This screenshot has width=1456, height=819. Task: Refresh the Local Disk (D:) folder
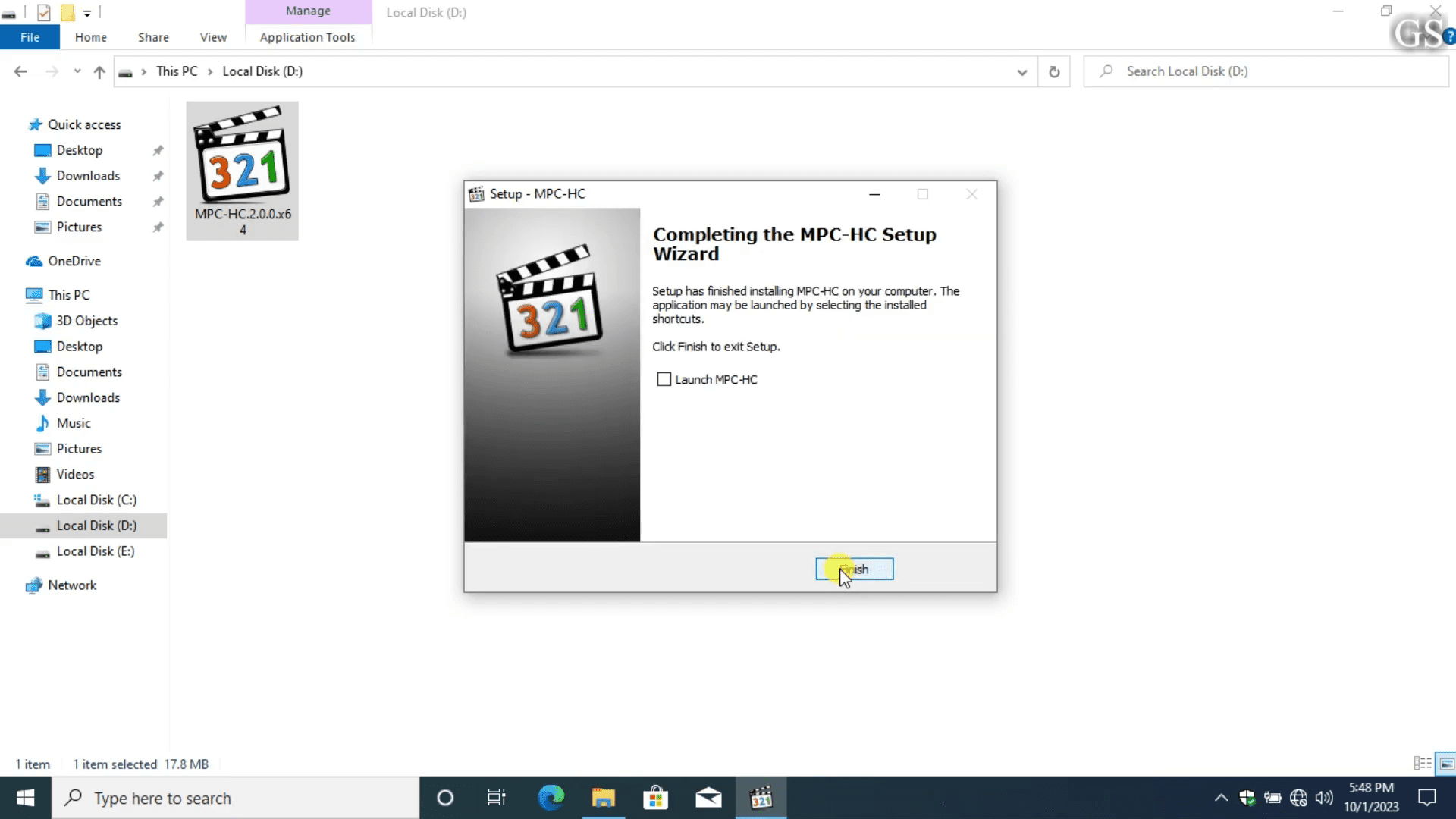(1054, 71)
